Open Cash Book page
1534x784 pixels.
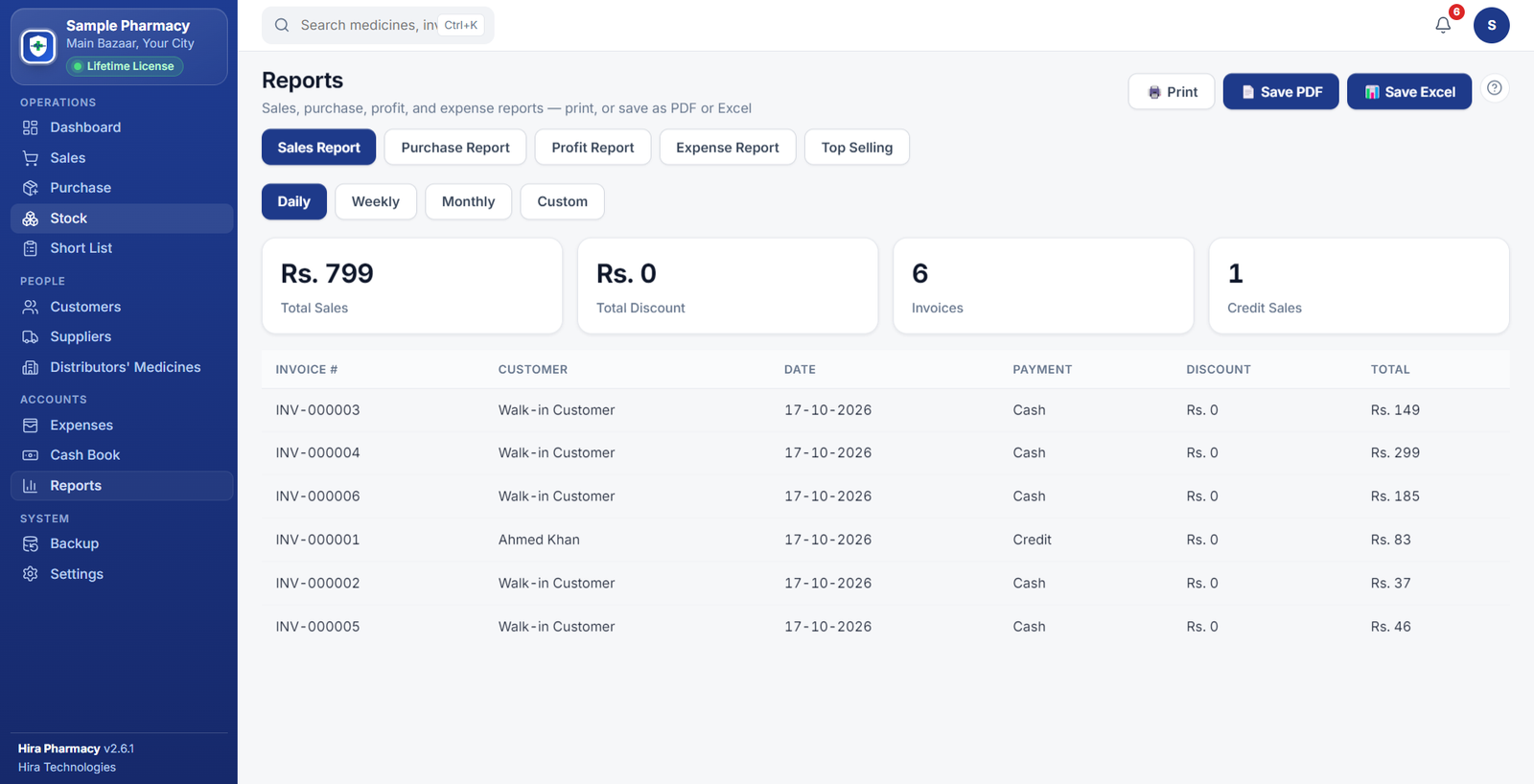(x=122, y=455)
